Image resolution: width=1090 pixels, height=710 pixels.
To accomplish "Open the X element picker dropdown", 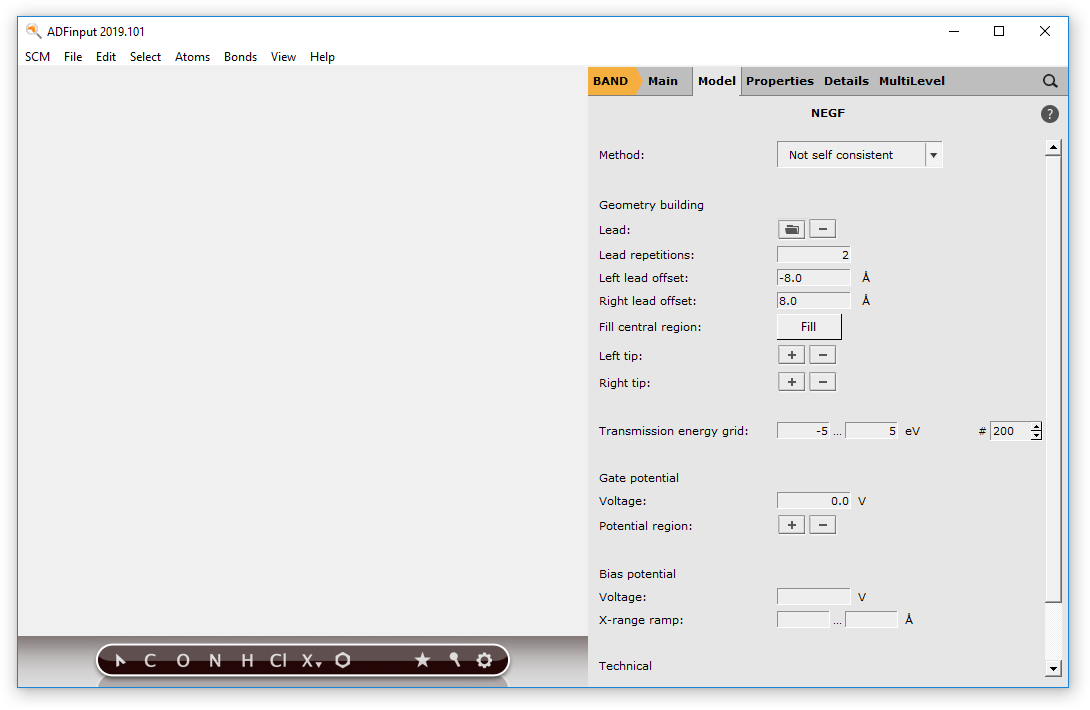I will (x=312, y=660).
